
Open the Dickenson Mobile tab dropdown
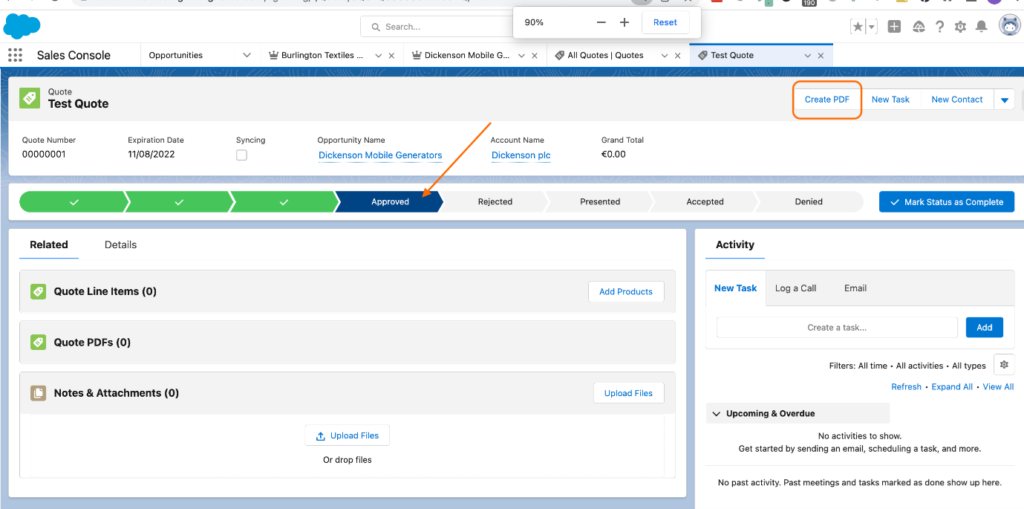[x=522, y=56]
